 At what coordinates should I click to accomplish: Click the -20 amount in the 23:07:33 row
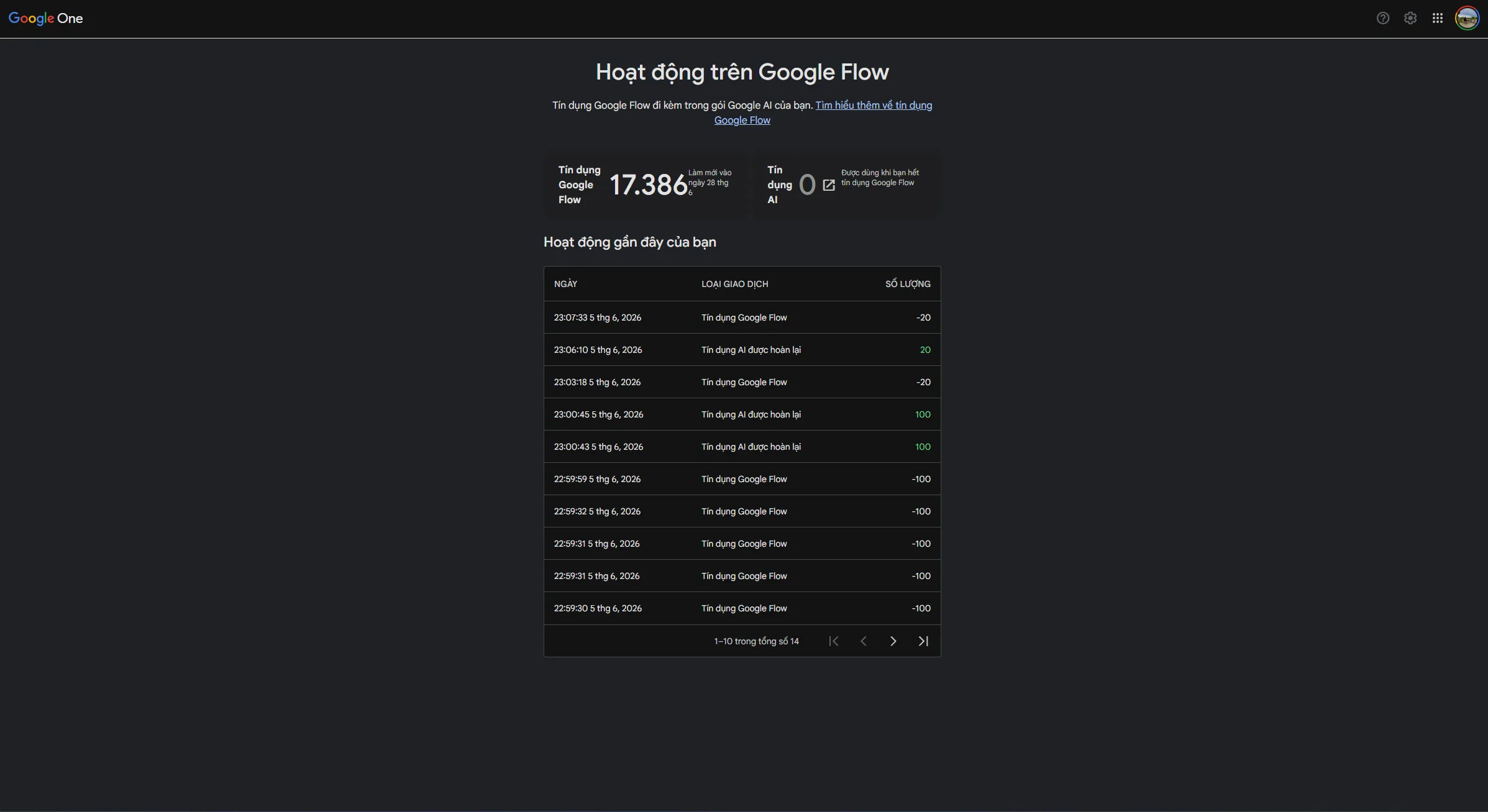tap(923, 317)
